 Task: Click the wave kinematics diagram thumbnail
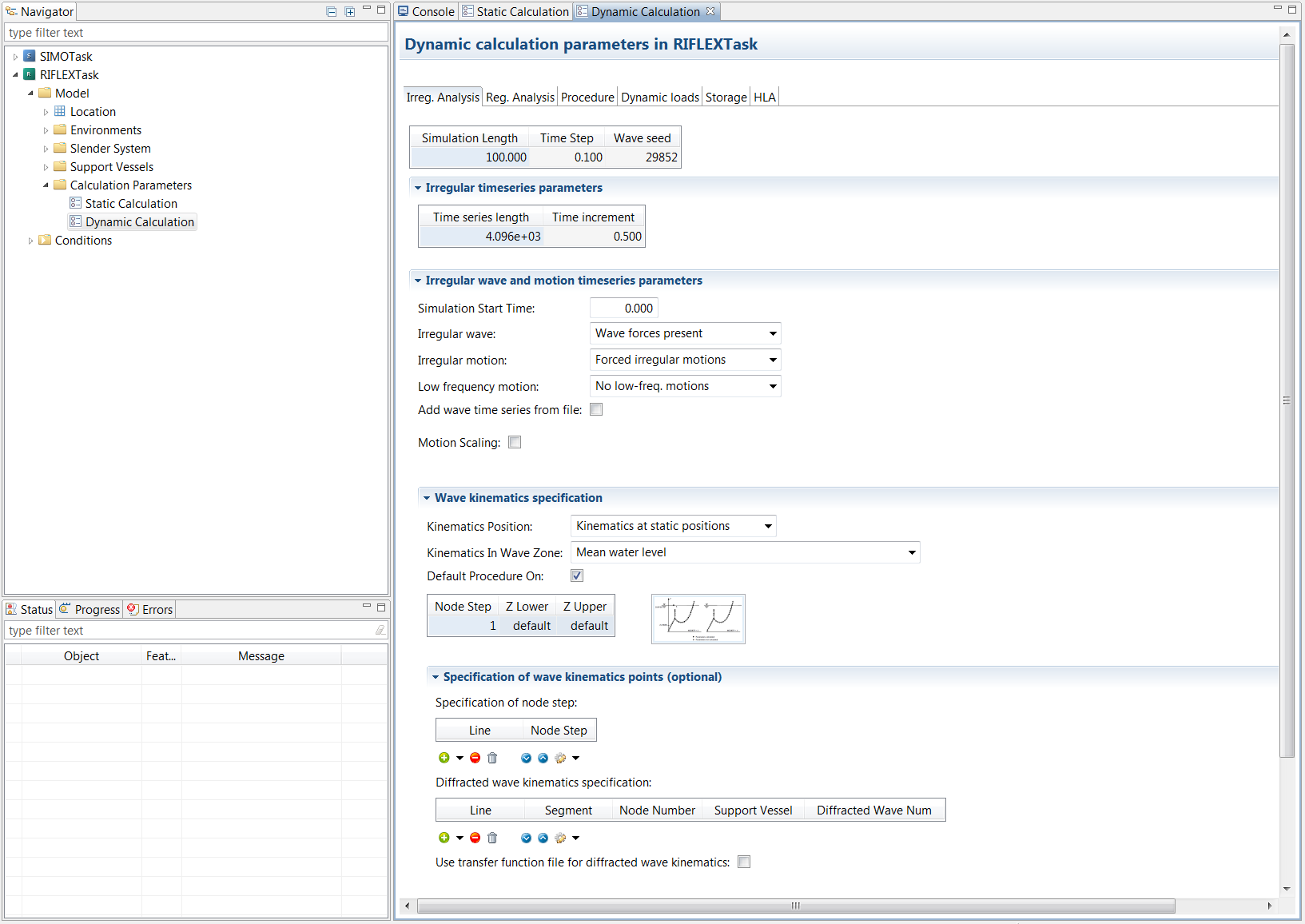coord(698,619)
